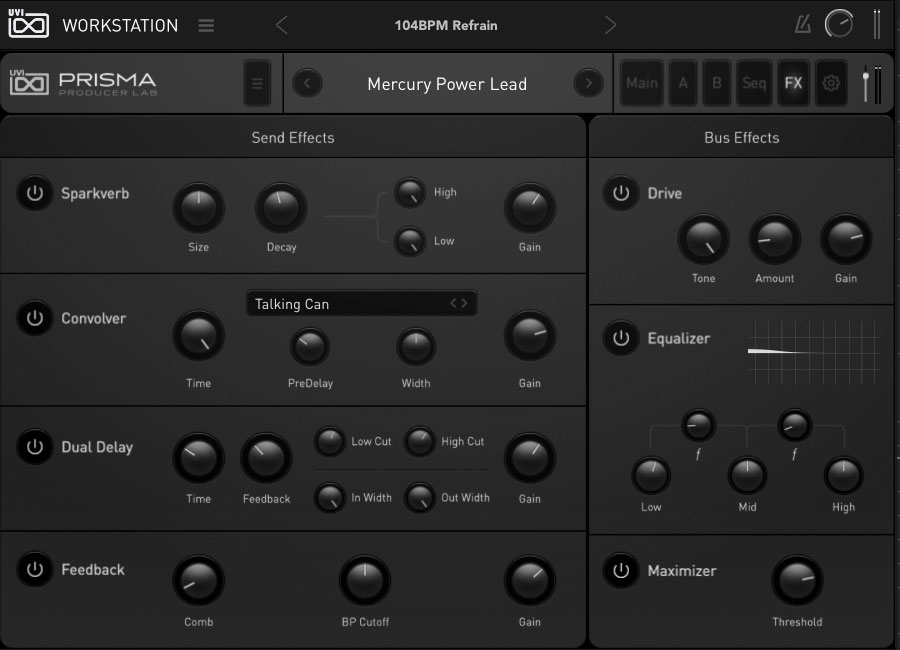Toggle Convolver power button
Screen dimensions: 900x650
[x=35, y=318]
